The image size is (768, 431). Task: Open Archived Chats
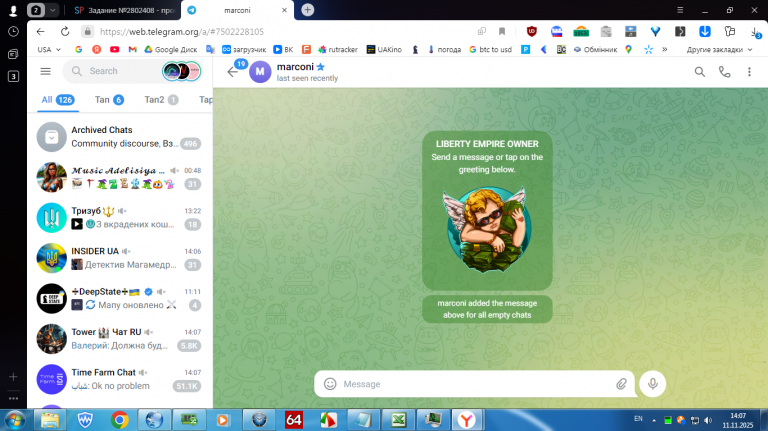120,137
